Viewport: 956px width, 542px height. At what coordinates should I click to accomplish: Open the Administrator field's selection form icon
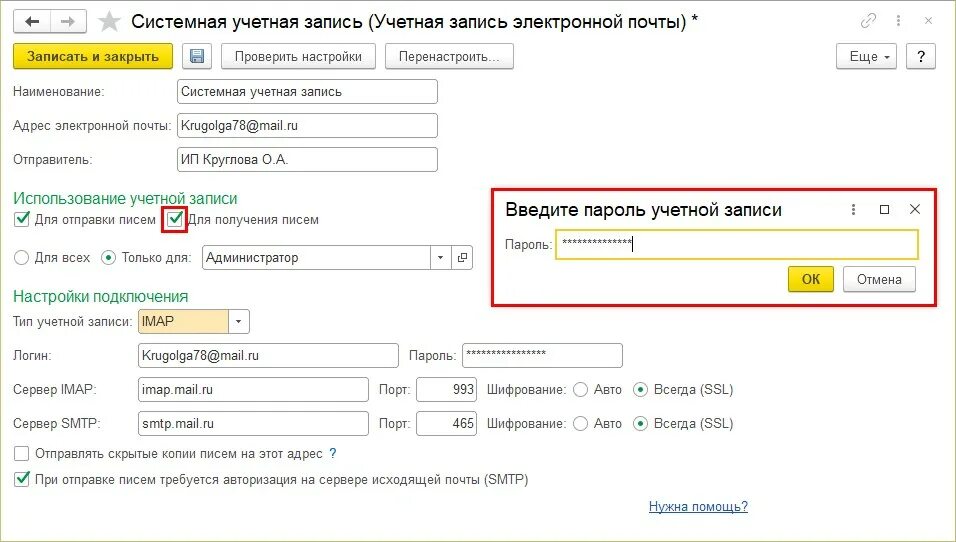462,258
